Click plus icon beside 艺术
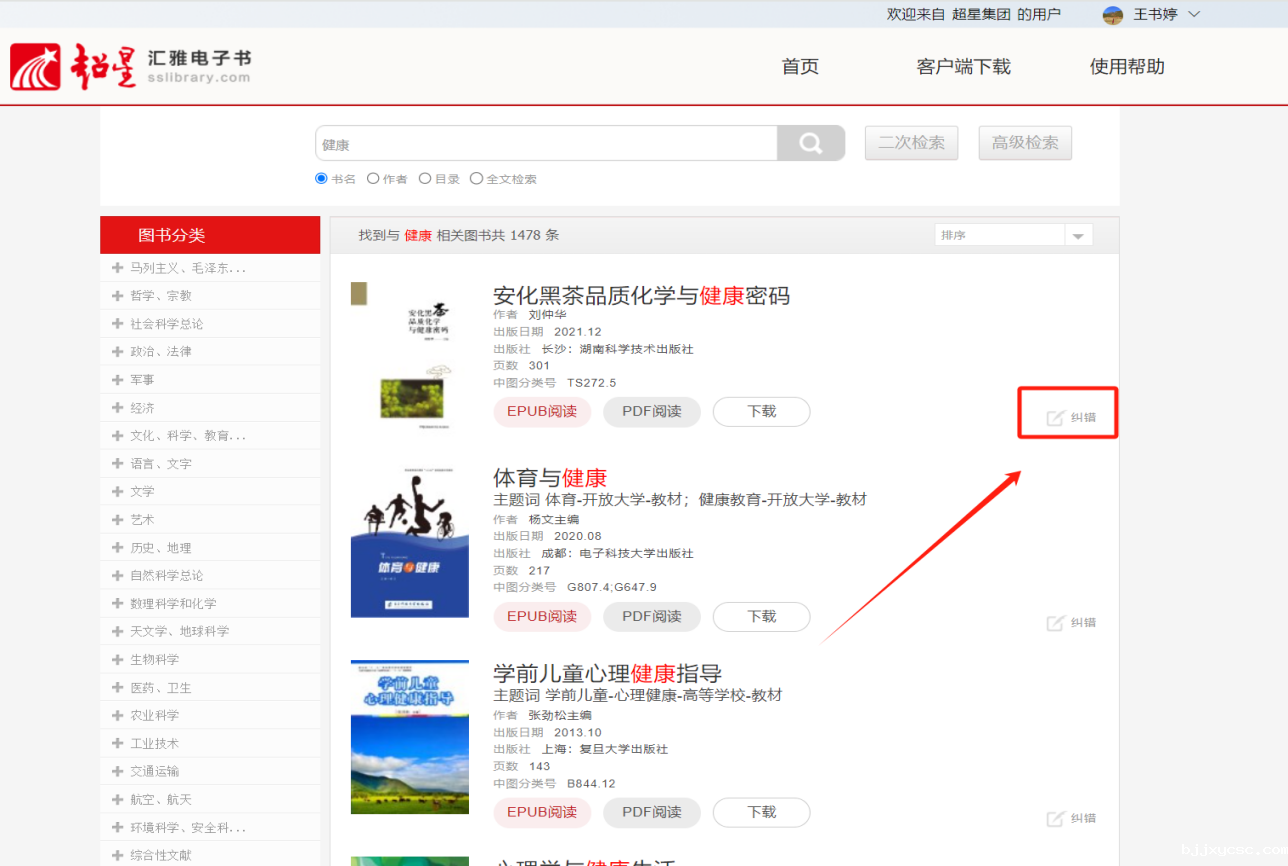This screenshot has height=866, width=1288. (118, 520)
